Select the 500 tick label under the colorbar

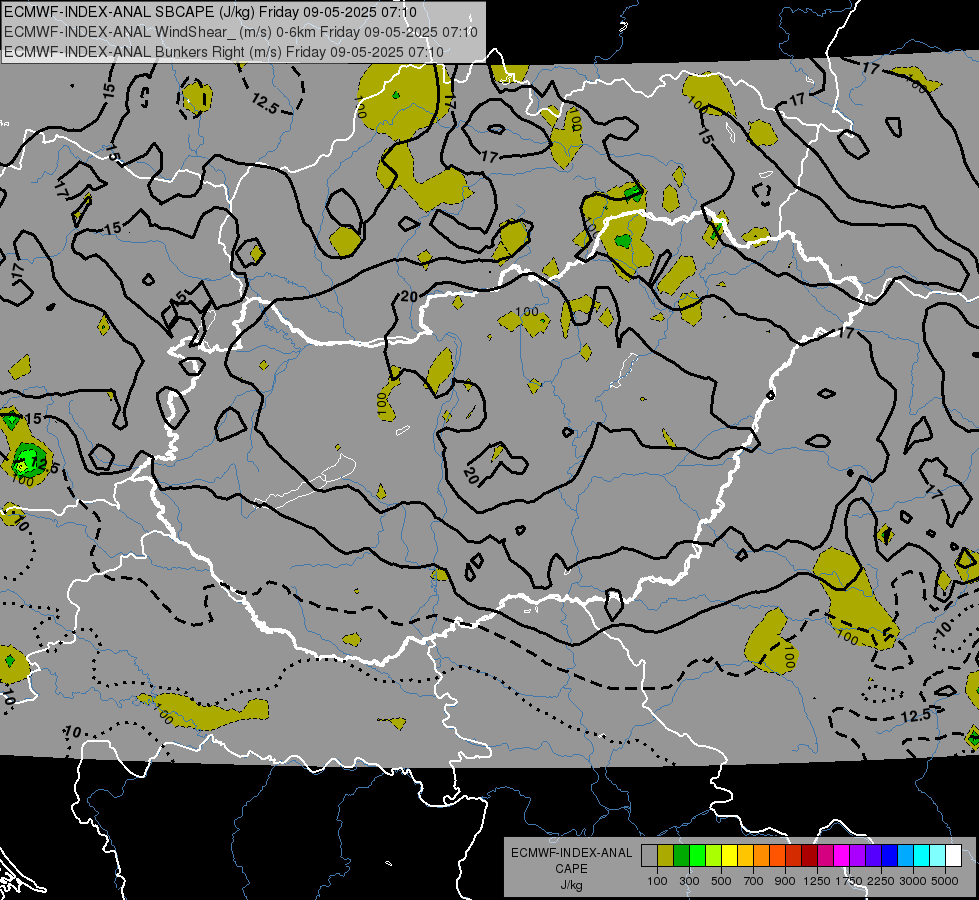[x=721, y=881]
